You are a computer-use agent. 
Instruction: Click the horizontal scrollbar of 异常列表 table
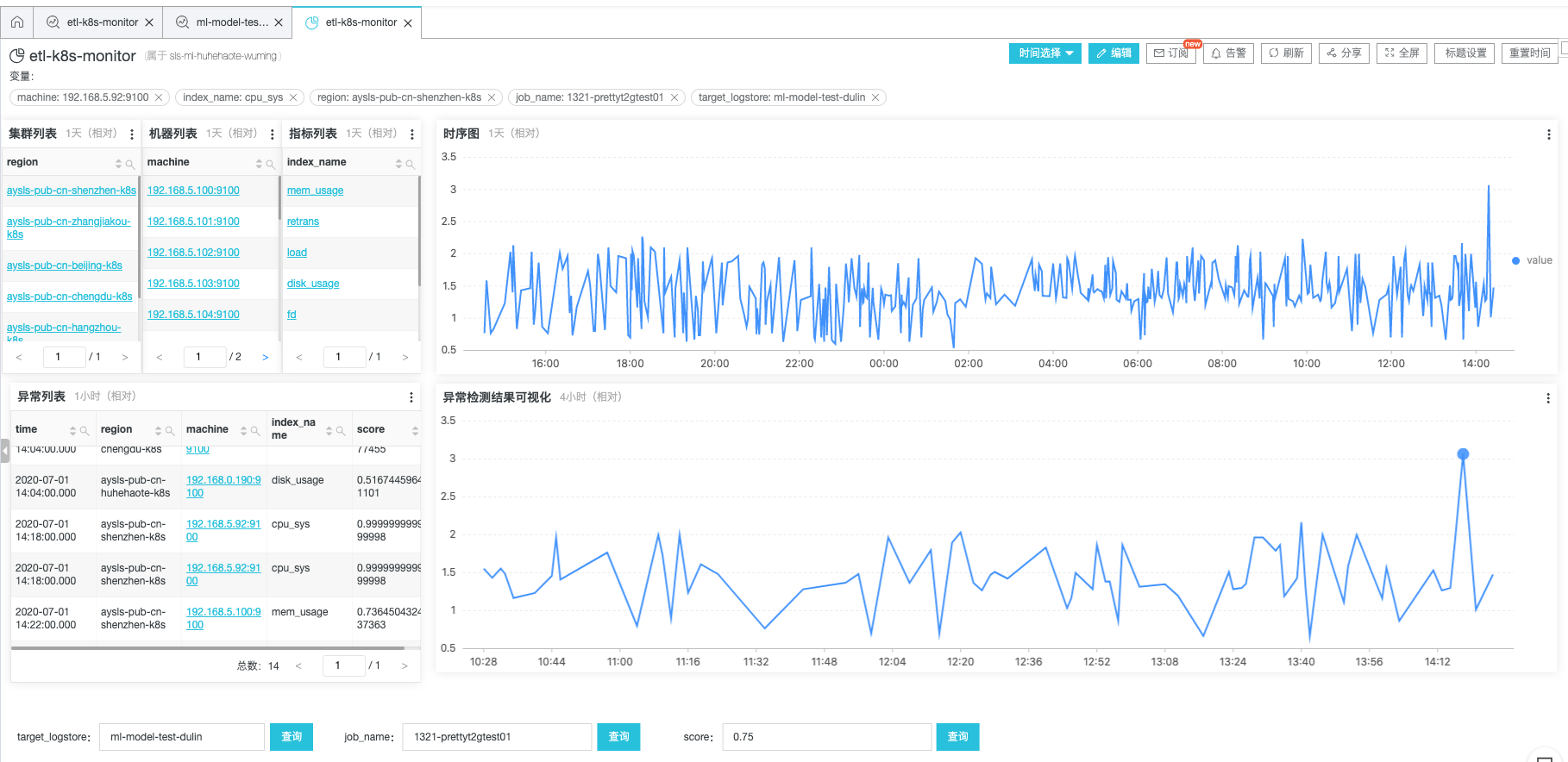point(208,647)
